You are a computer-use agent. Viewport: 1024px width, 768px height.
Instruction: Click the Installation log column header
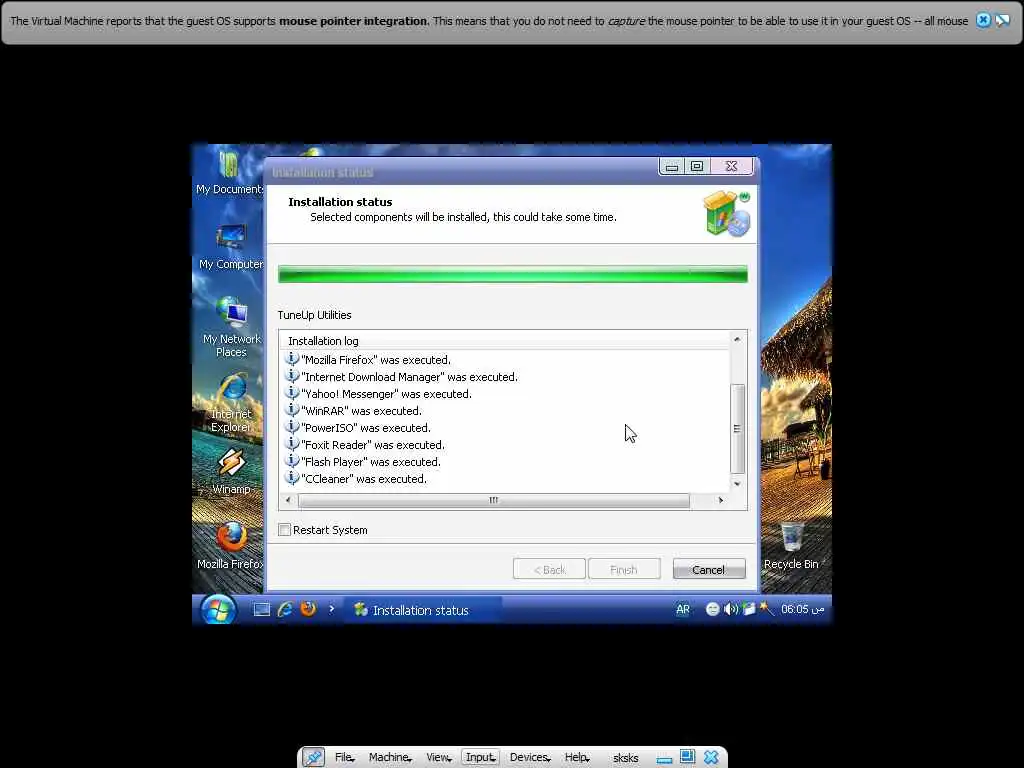tap(504, 340)
